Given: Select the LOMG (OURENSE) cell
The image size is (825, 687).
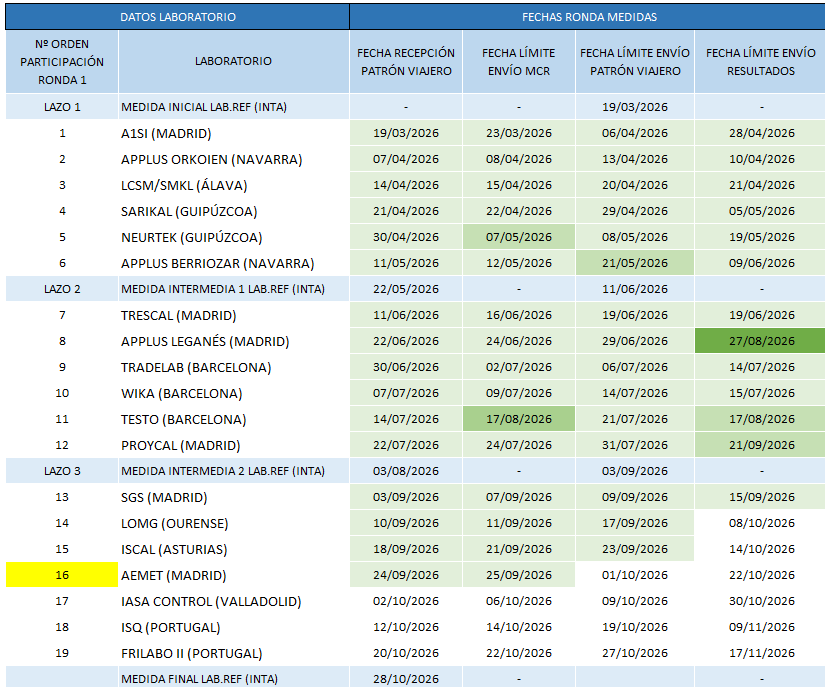Looking at the screenshot, I should 234,523.
